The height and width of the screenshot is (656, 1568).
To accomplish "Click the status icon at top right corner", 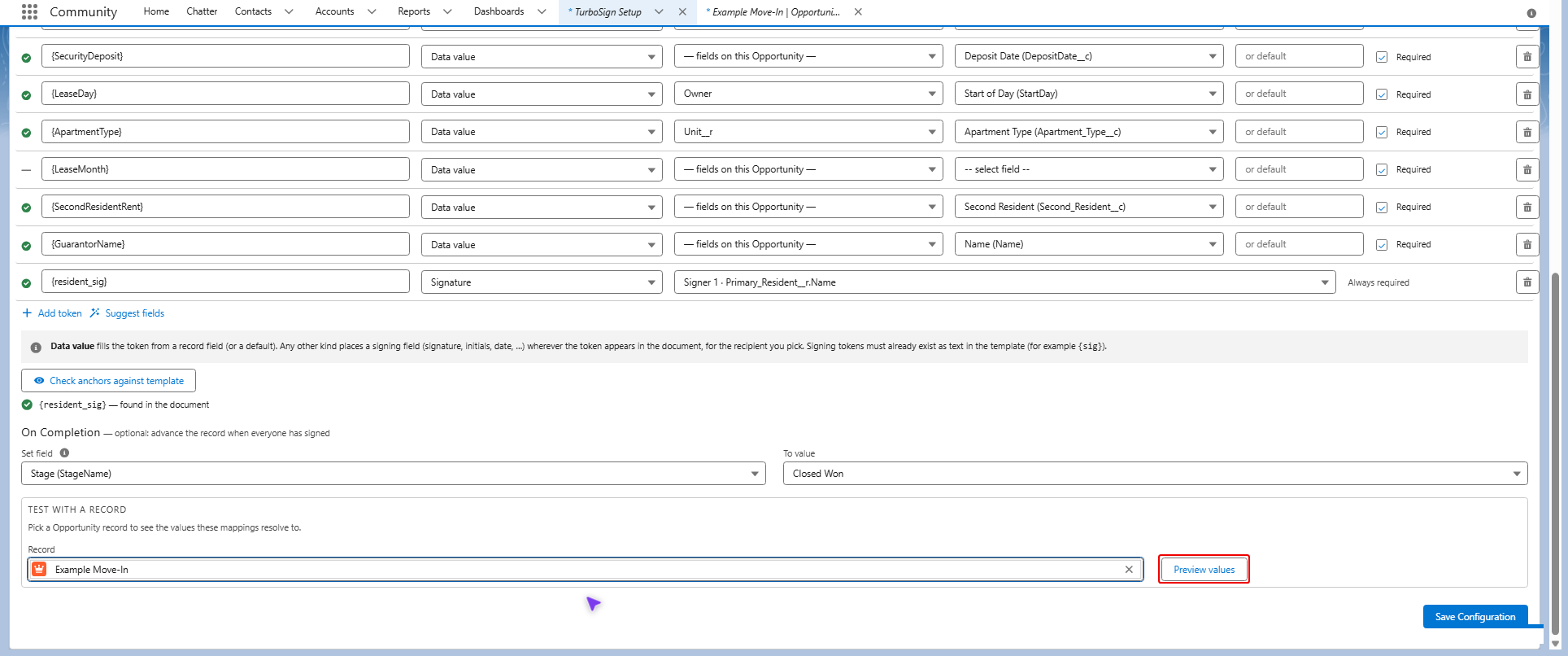I will pyautogui.click(x=1531, y=13).
